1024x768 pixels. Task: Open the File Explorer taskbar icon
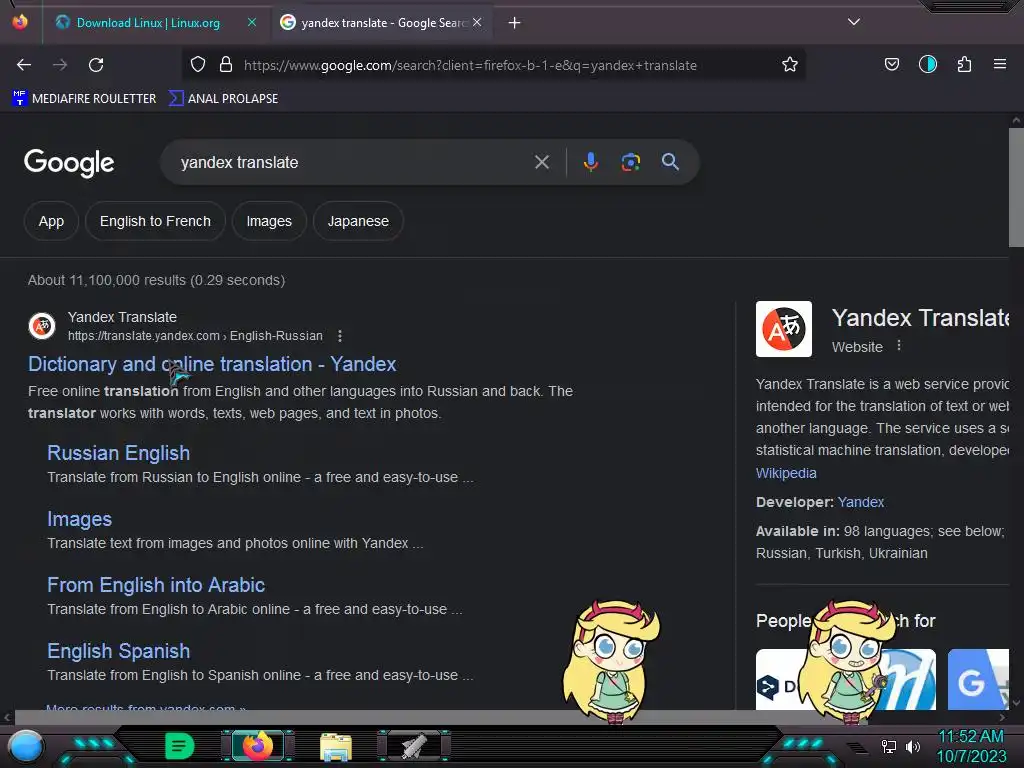tap(336, 746)
